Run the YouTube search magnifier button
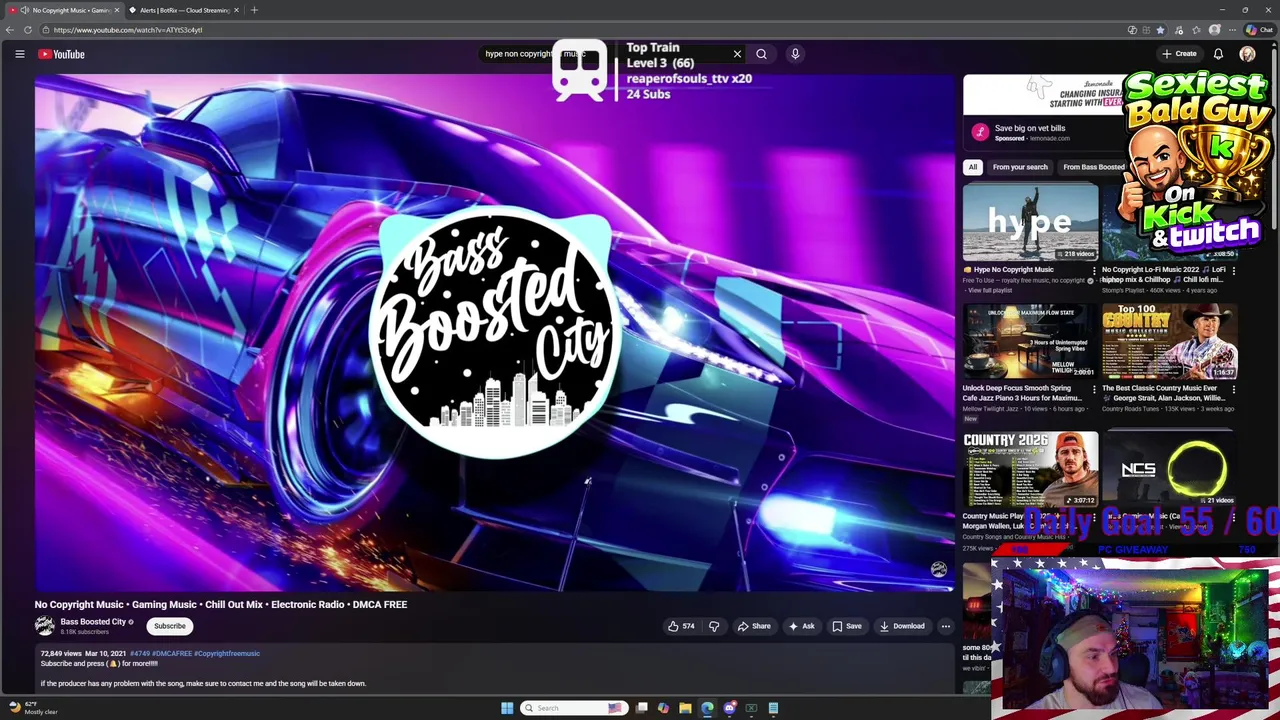This screenshot has height=720, width=1280. pyautogui.click(x=761, y=54)
